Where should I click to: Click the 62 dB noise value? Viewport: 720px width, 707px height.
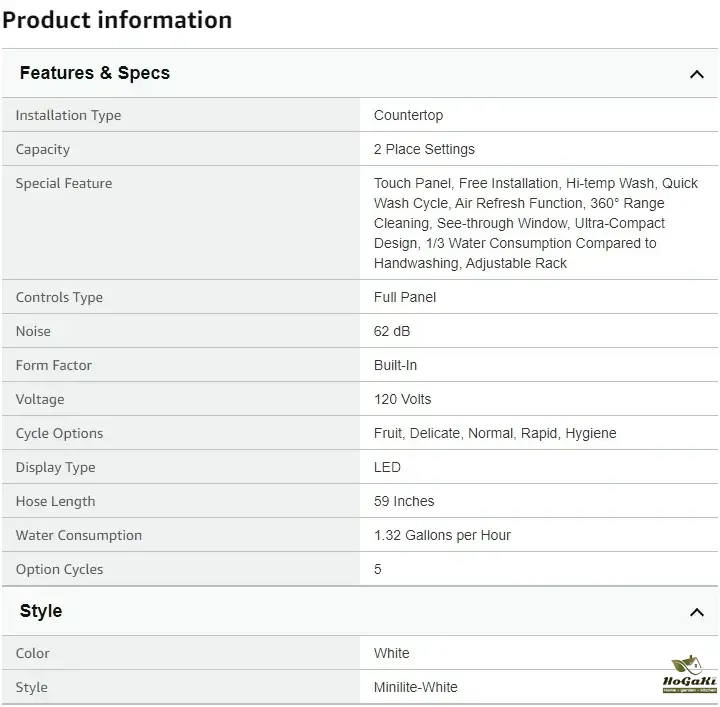(392, 331)
